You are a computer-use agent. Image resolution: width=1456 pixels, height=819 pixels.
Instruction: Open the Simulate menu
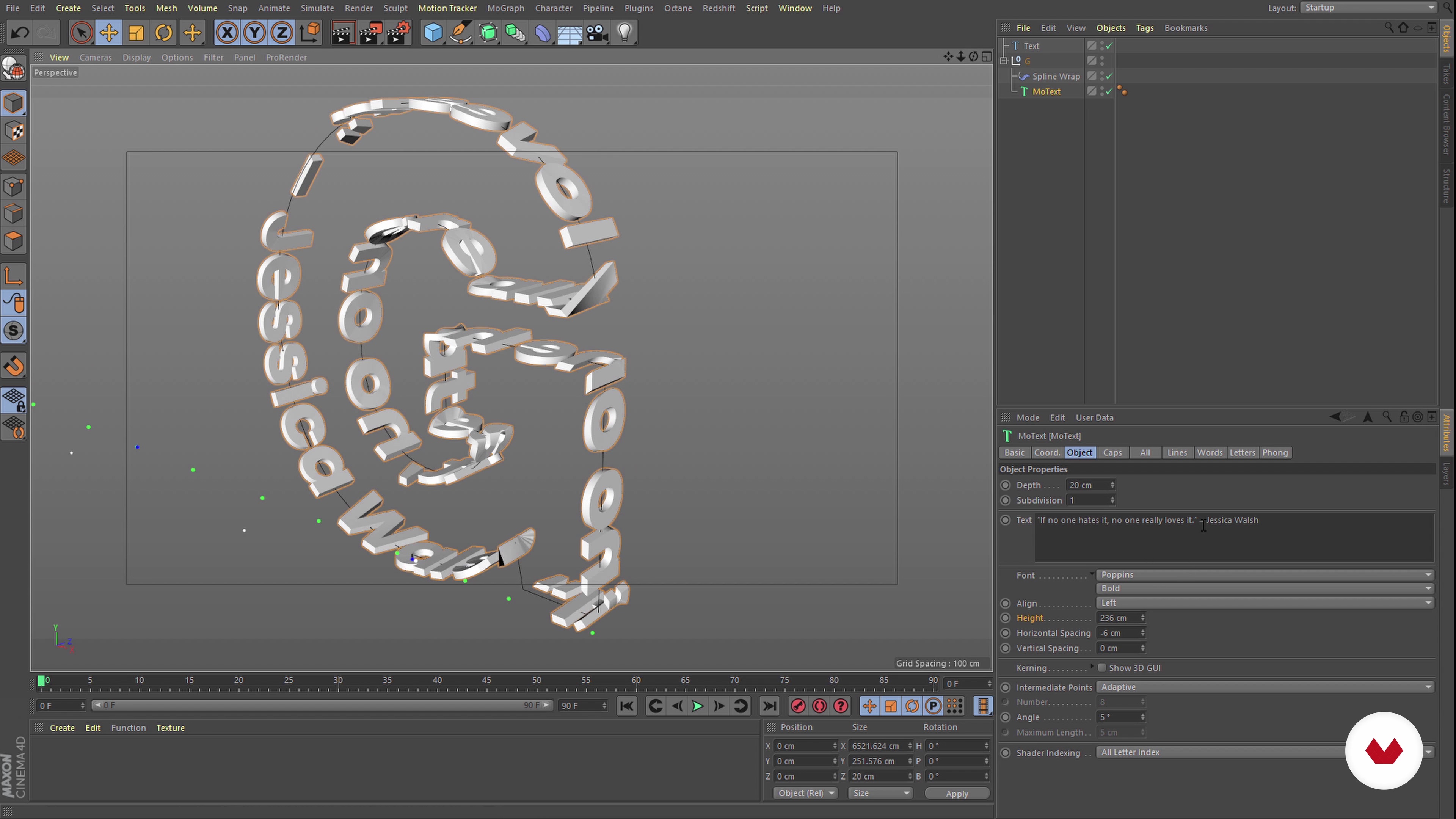click(x=317, y=8)
